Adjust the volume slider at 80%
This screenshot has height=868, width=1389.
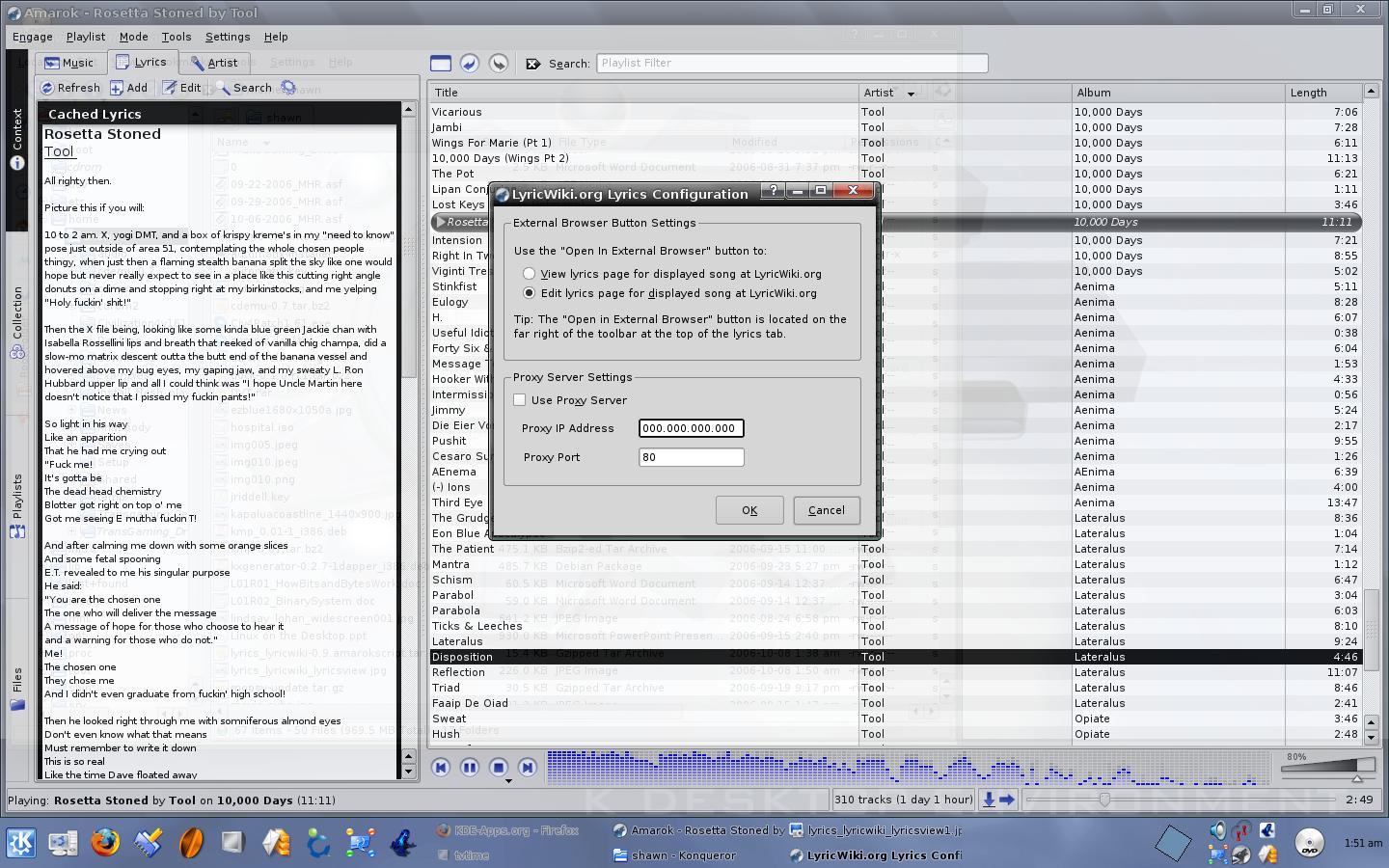1328,769
